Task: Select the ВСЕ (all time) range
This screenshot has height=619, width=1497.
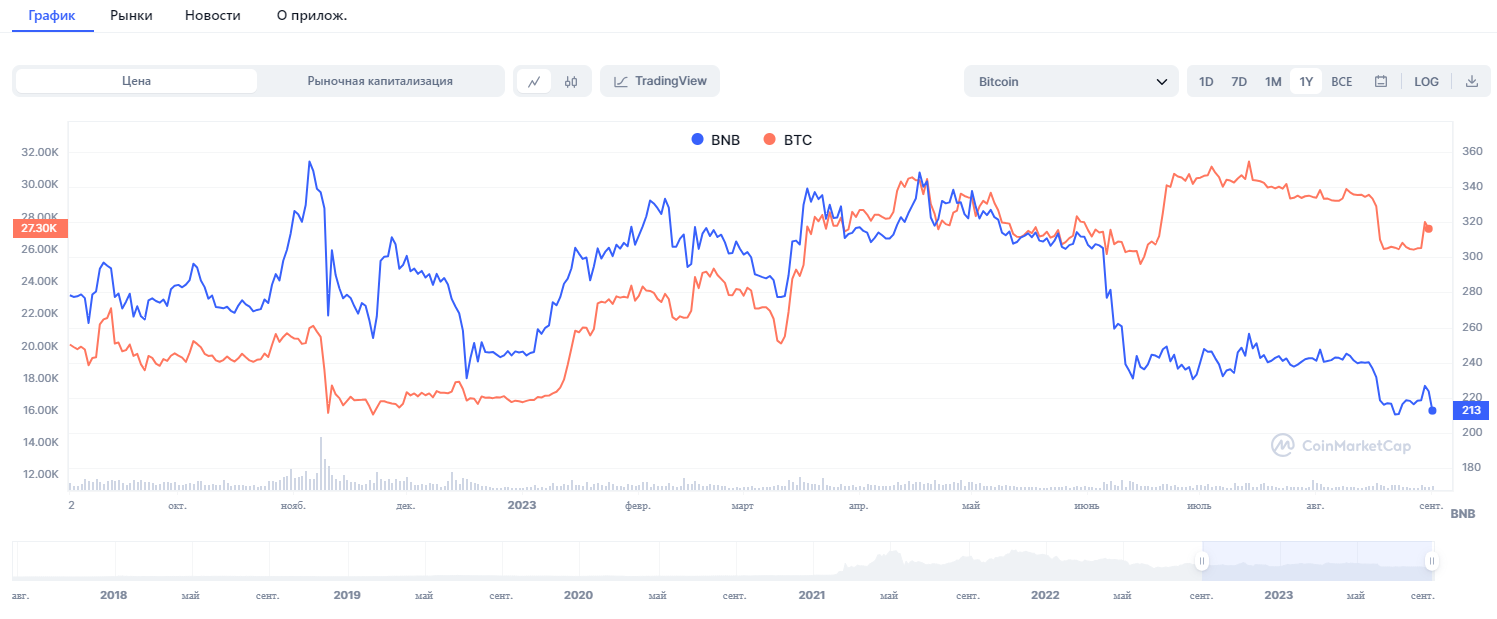Action: (x=1342, y=81)
